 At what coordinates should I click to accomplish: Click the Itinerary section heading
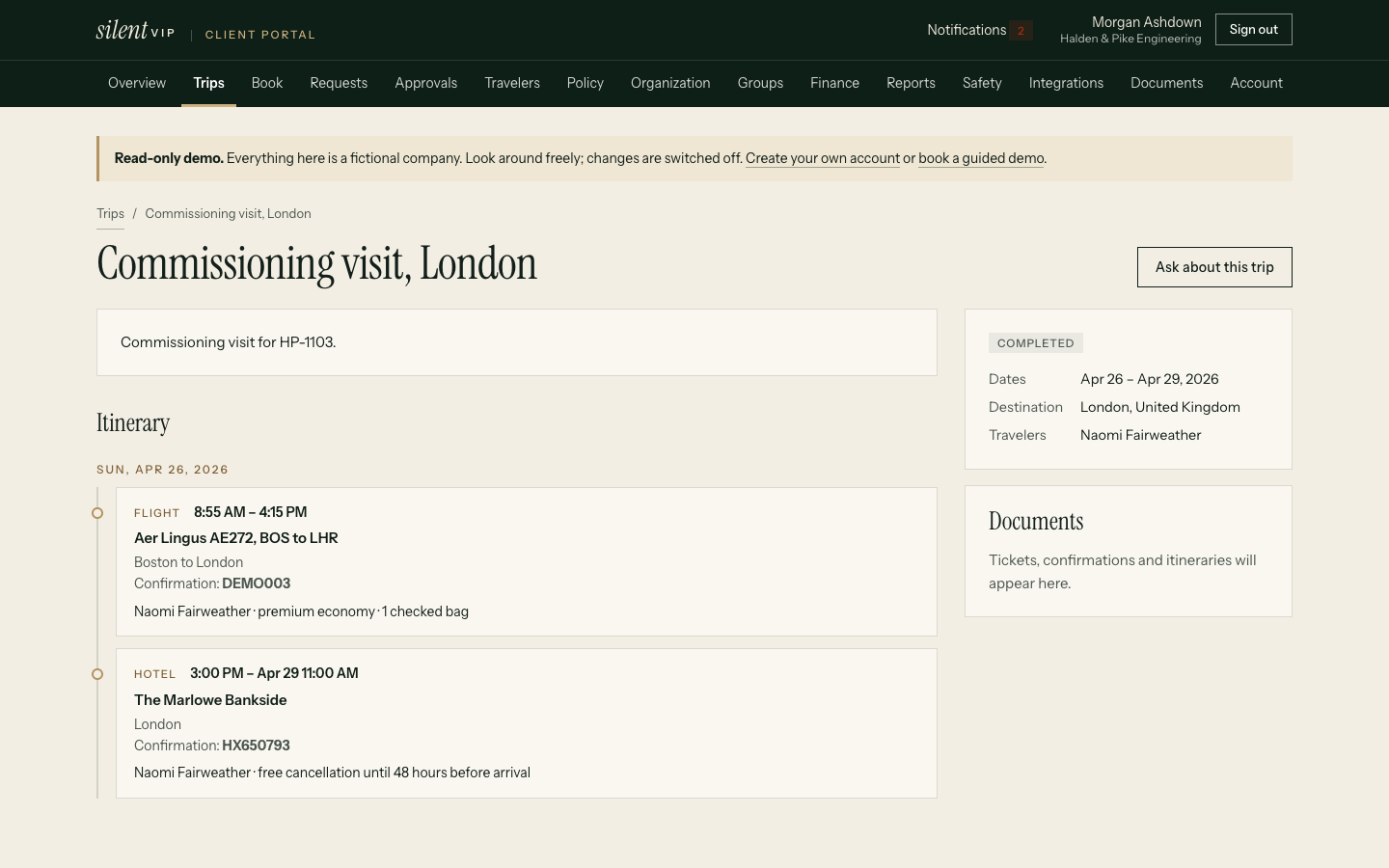tap(133, 423)
